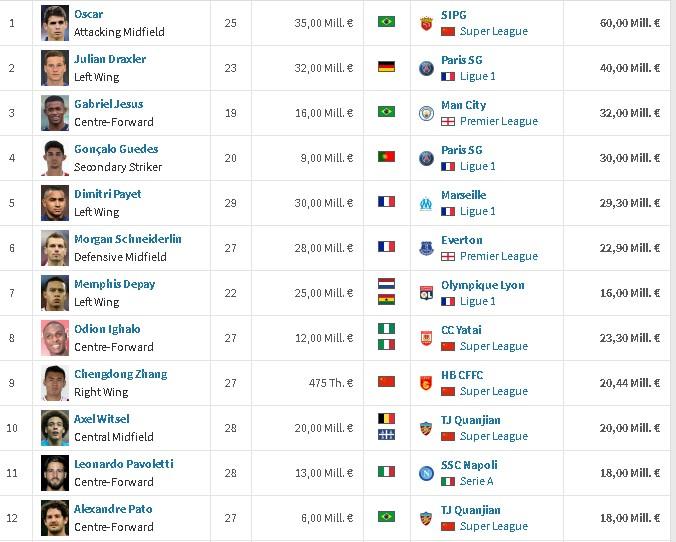676x542 pixels.
Task: Open the Serie A league link
Action: (476, 481)
